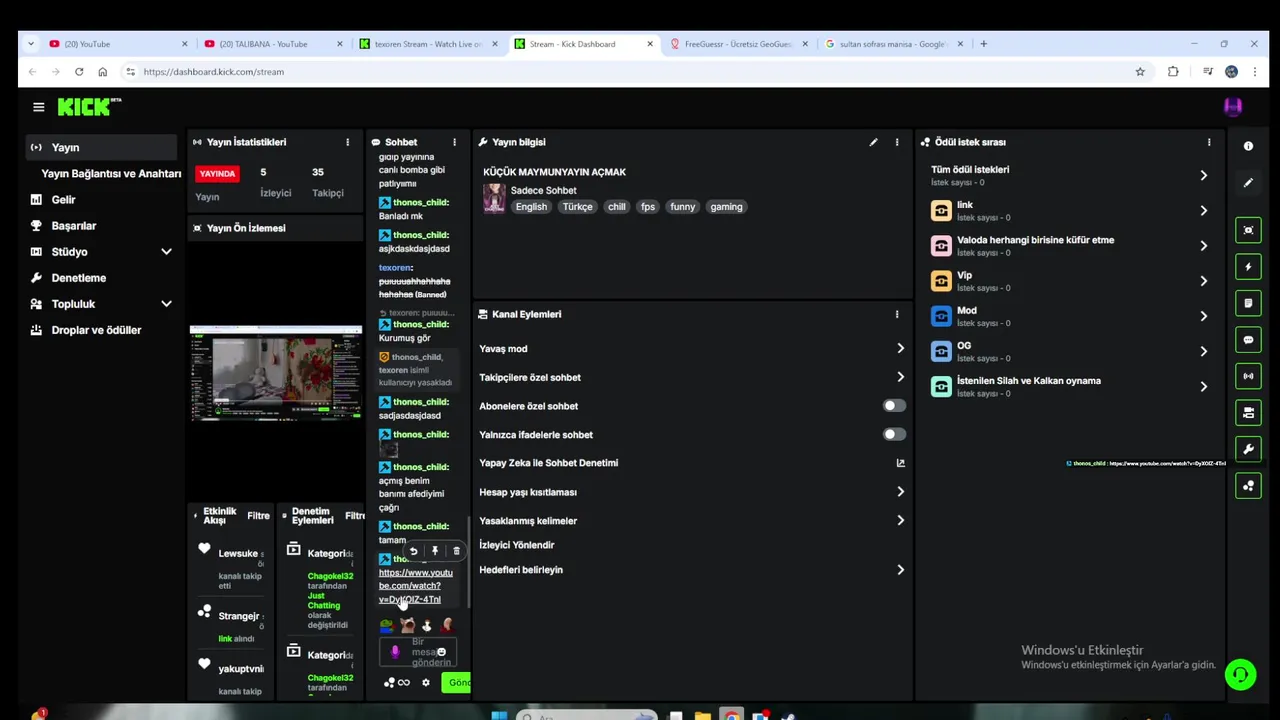Toggle the chat bubble icon in right sidebar
1280x720 pixels.
click(1248, 340)
